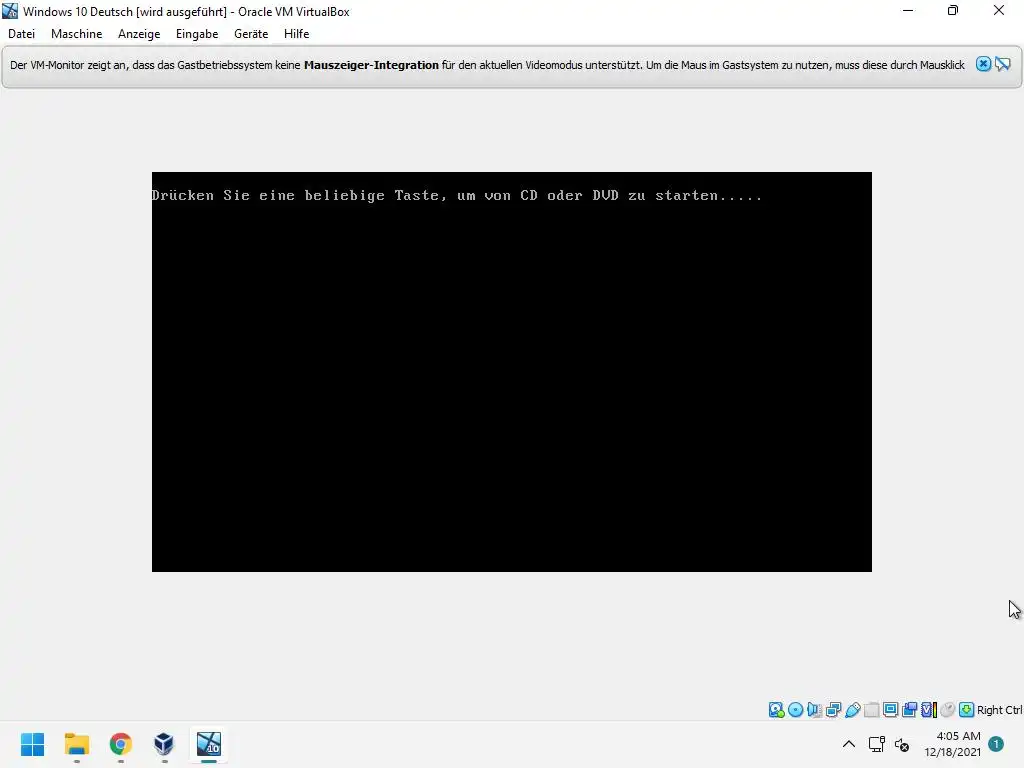
Task: Click the recording status icon
Action: 909,710
